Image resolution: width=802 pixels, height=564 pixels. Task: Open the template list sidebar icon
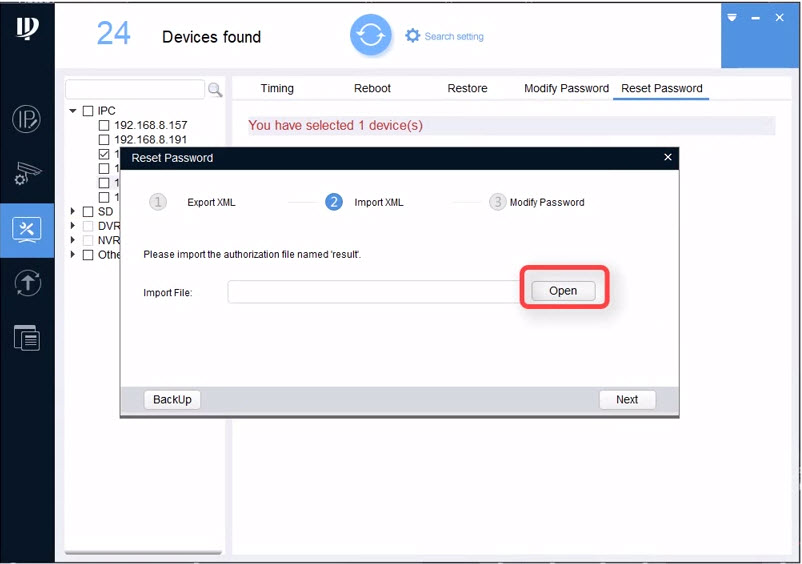coord(27,338)
